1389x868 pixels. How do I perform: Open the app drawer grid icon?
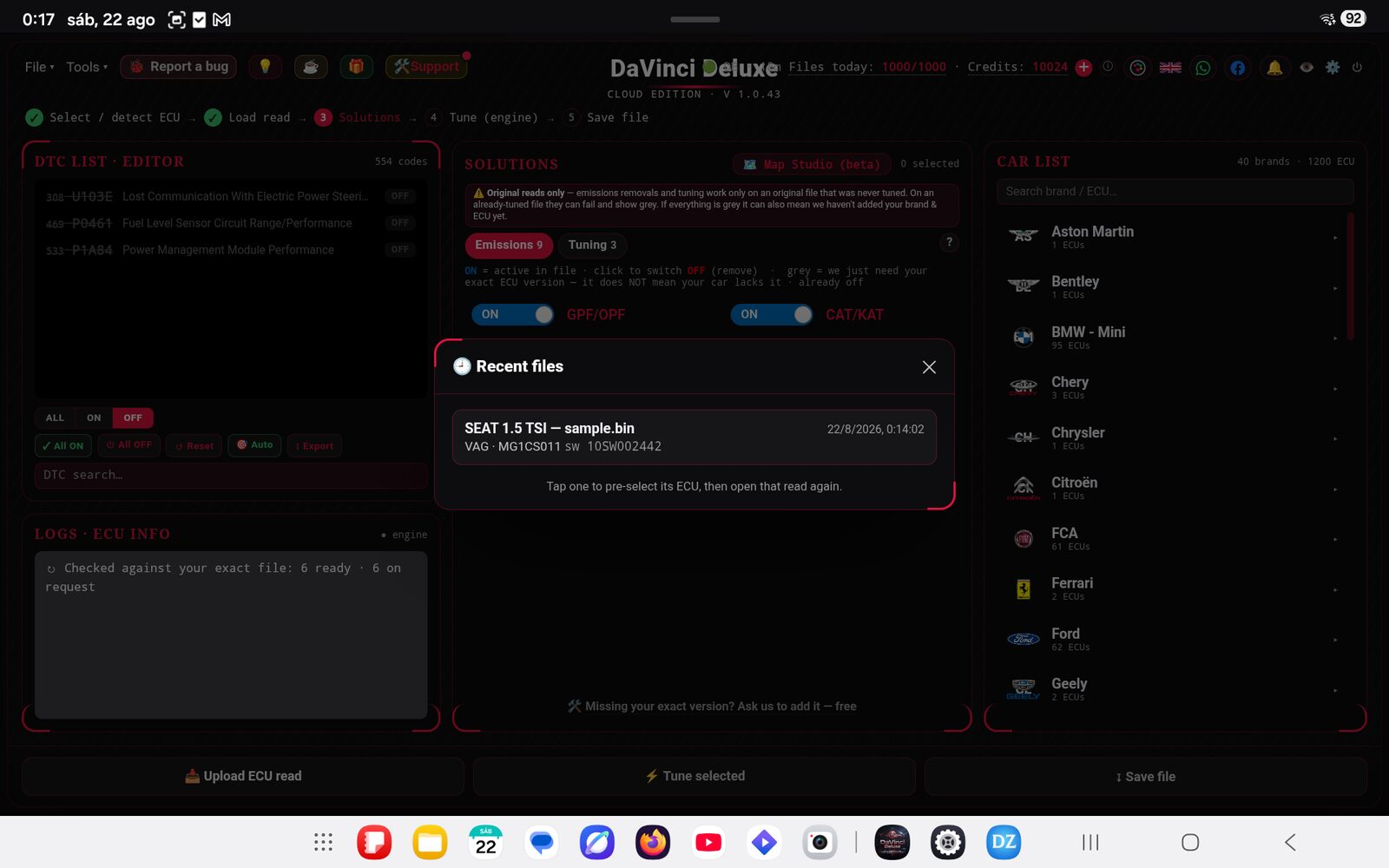[x=323, y=842]
